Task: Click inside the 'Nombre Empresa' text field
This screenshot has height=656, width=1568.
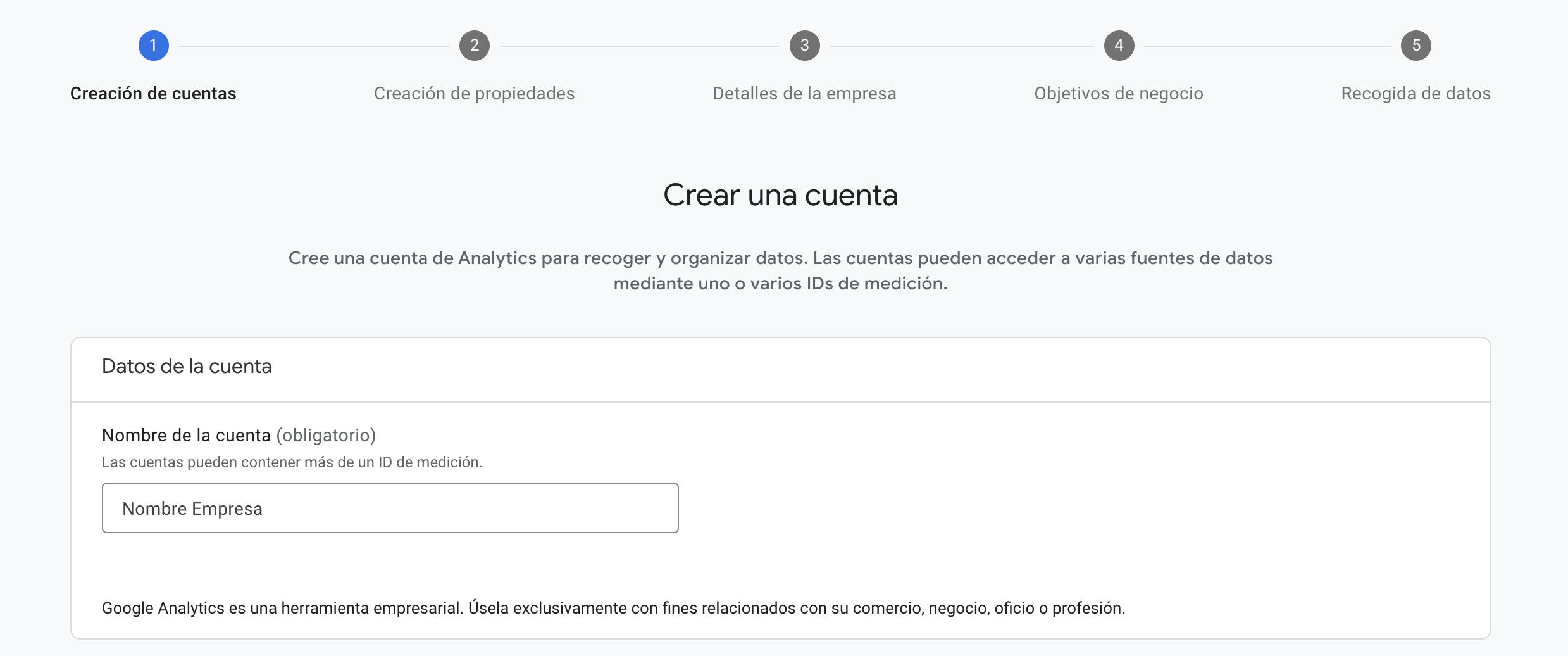Action: tap(389, 507)
